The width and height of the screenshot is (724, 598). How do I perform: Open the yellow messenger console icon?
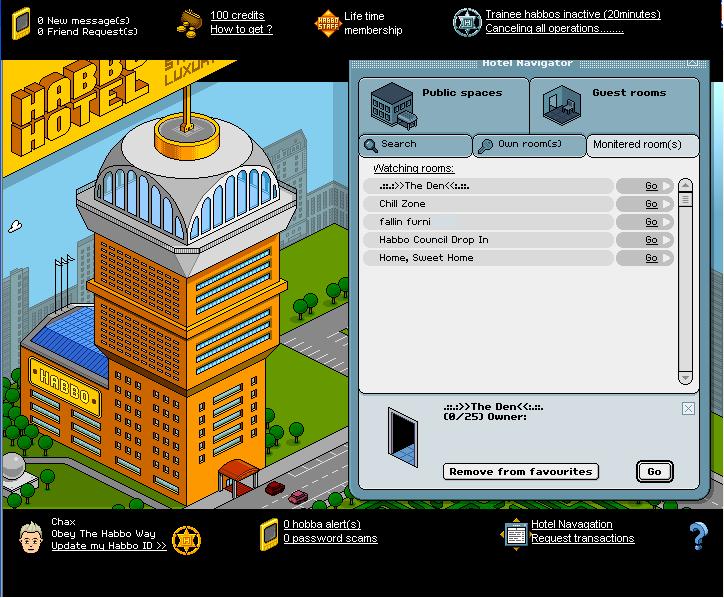point(21,24)
